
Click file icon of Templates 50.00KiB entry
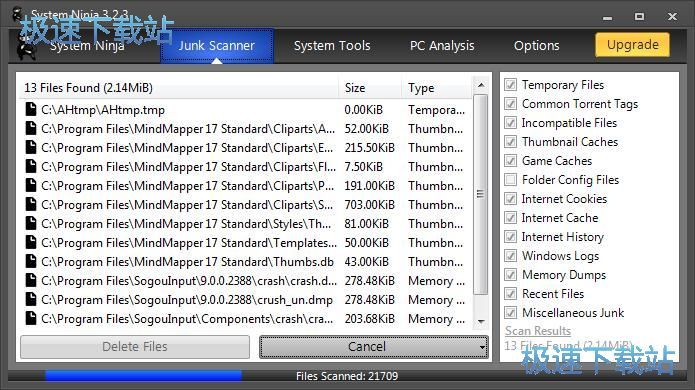pyautogui.click(x=31, y=242)
